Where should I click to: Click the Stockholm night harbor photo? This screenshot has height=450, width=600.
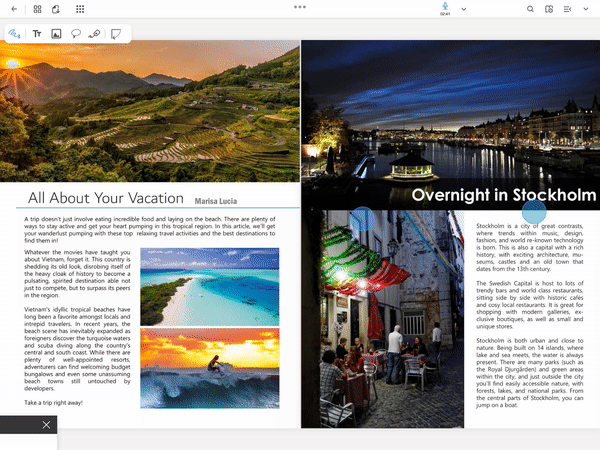point(450,125)
